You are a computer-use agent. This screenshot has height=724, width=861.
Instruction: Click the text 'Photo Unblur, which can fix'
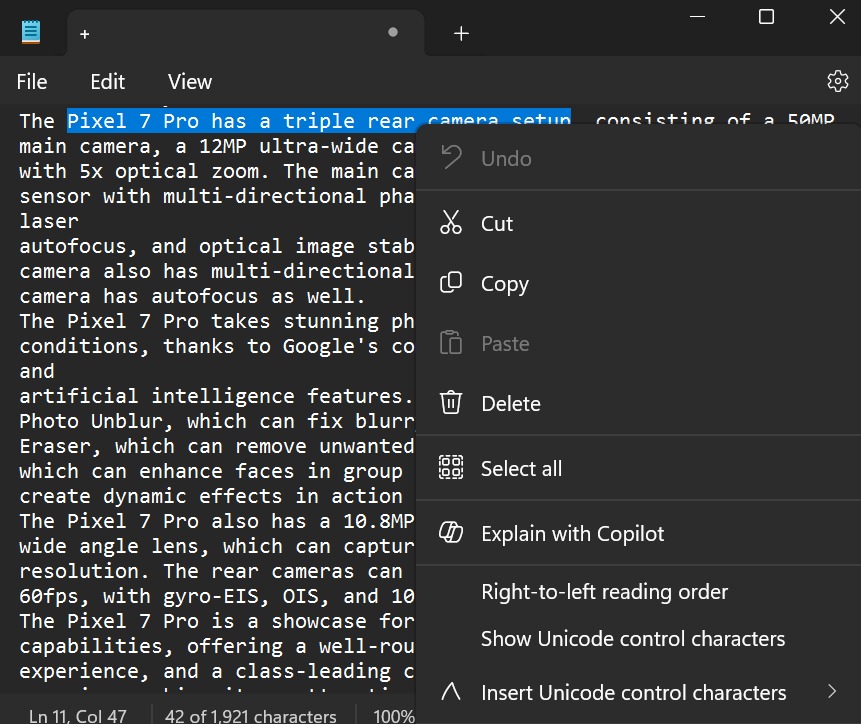181,421
